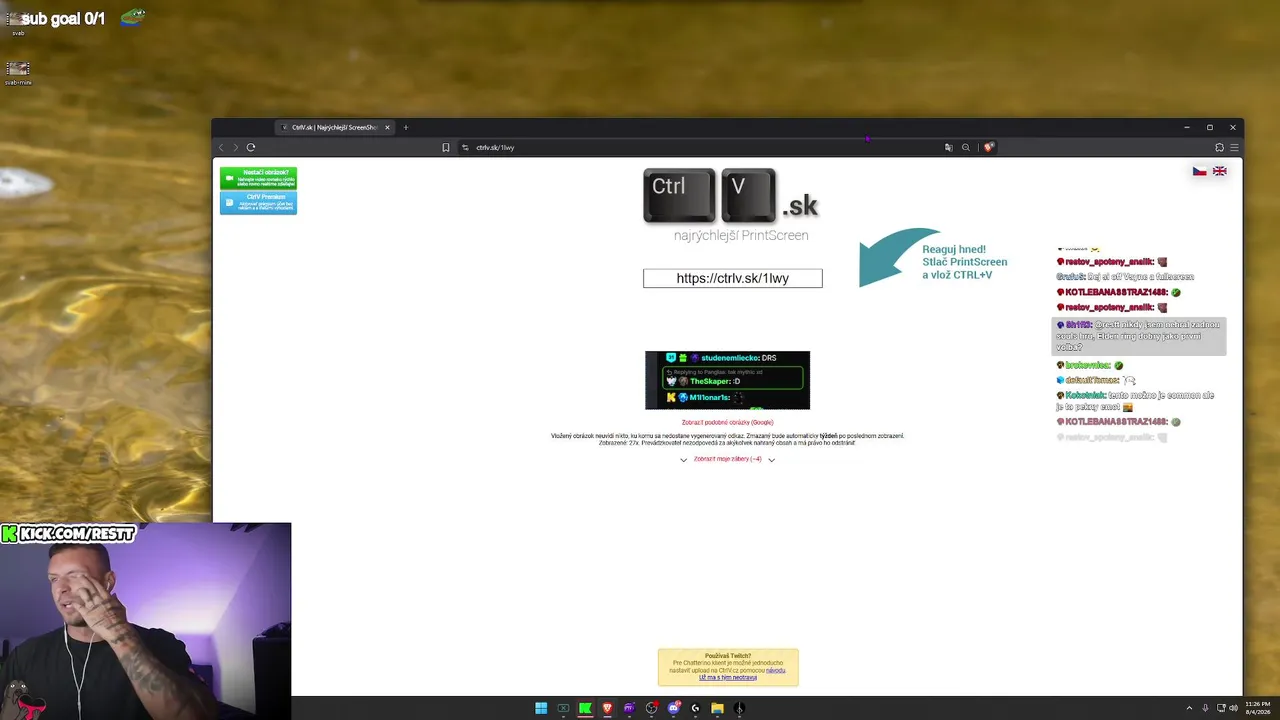Dismiss notice via 'Už ma s tým neotravuj'
Image resolution: width=1280 pixels, height=720 pixels.
pyautogui.click(x=728, y=677)
